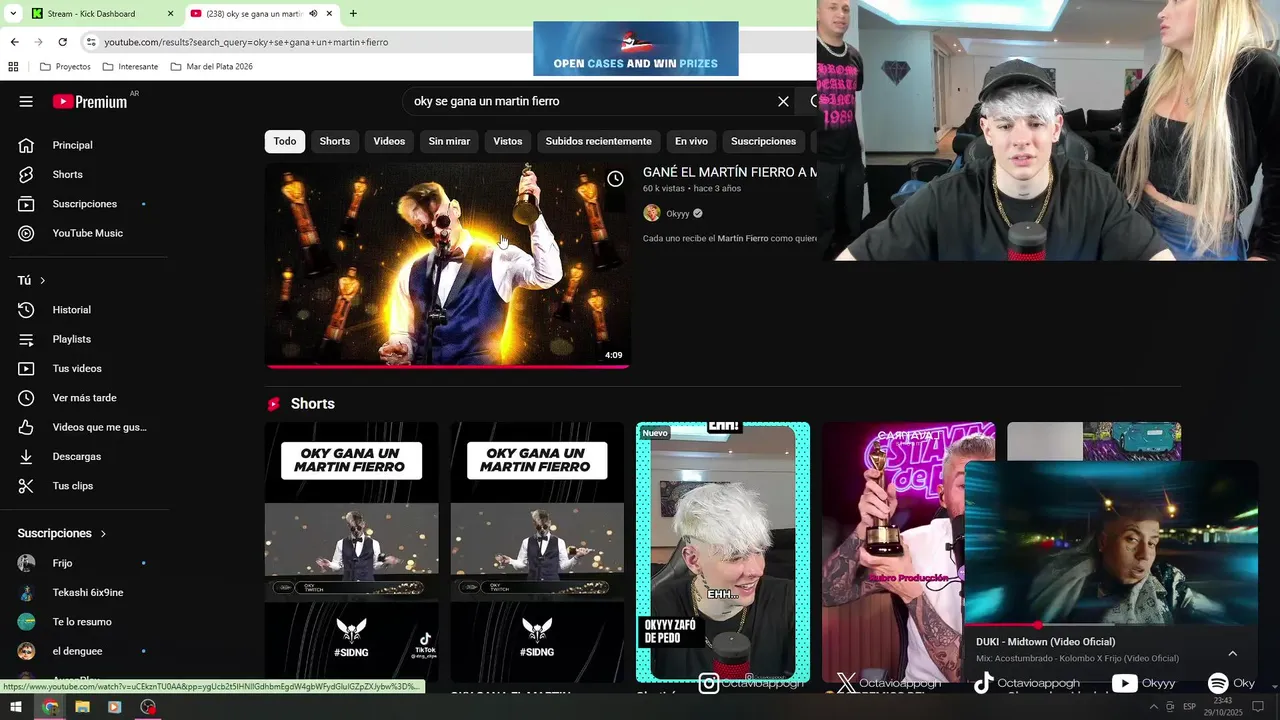
Task: Open the Proyectos bookmark folder
Action: click(x=65, y=67)
